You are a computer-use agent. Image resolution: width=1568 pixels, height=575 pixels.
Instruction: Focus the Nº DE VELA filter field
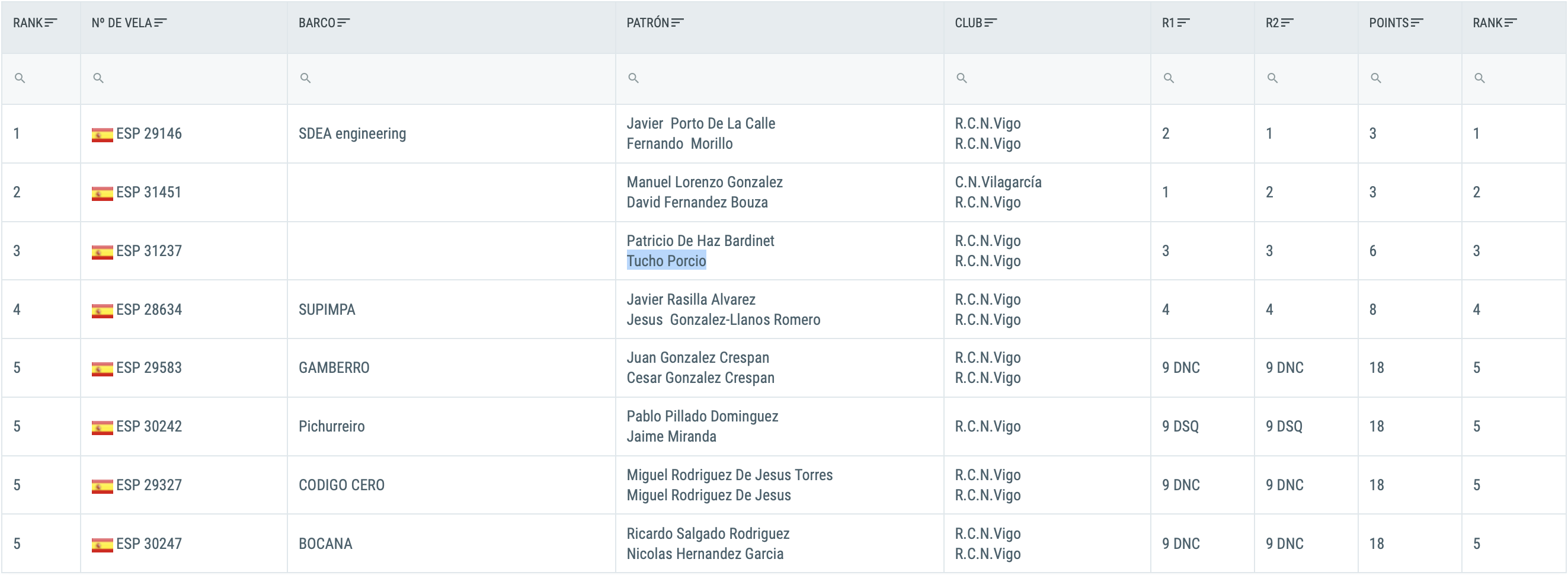coord(184,79)
